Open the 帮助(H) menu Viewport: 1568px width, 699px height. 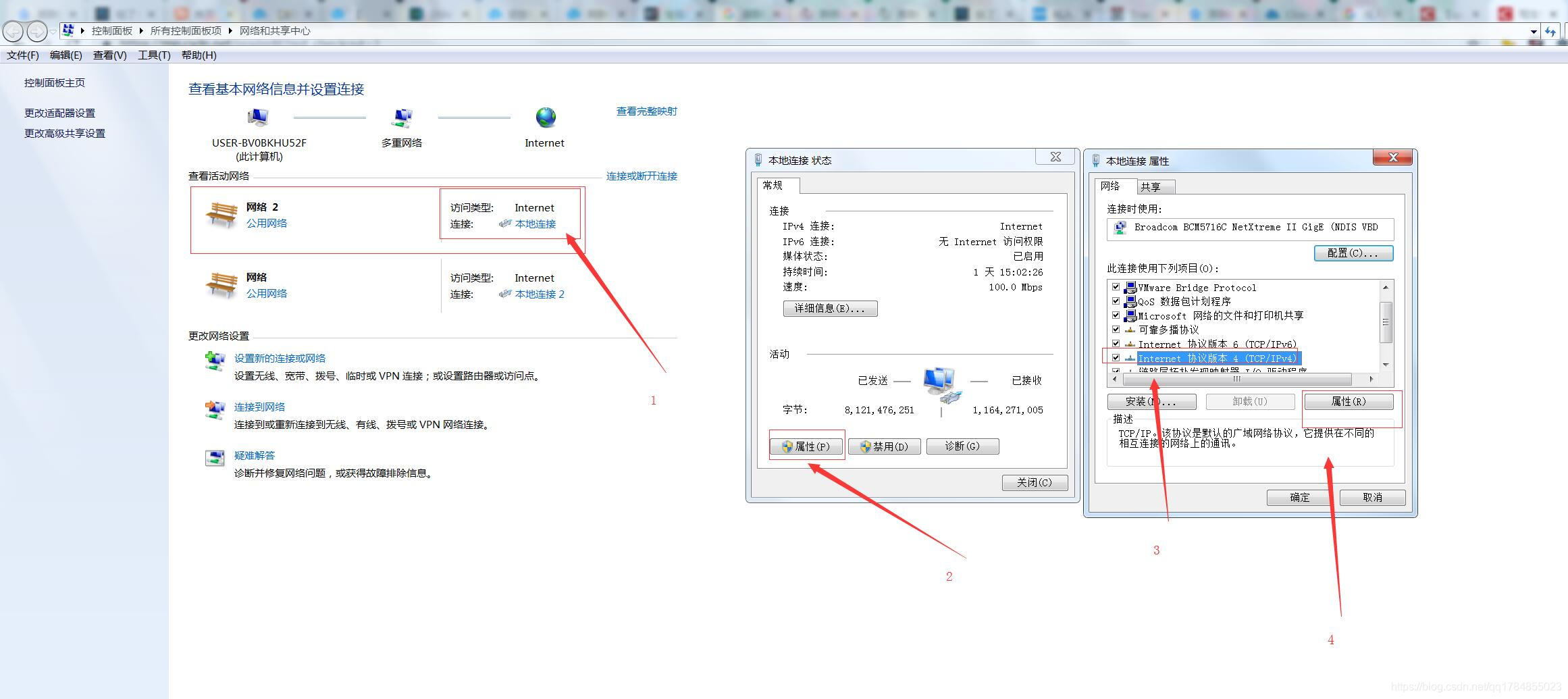click(199, 55)
